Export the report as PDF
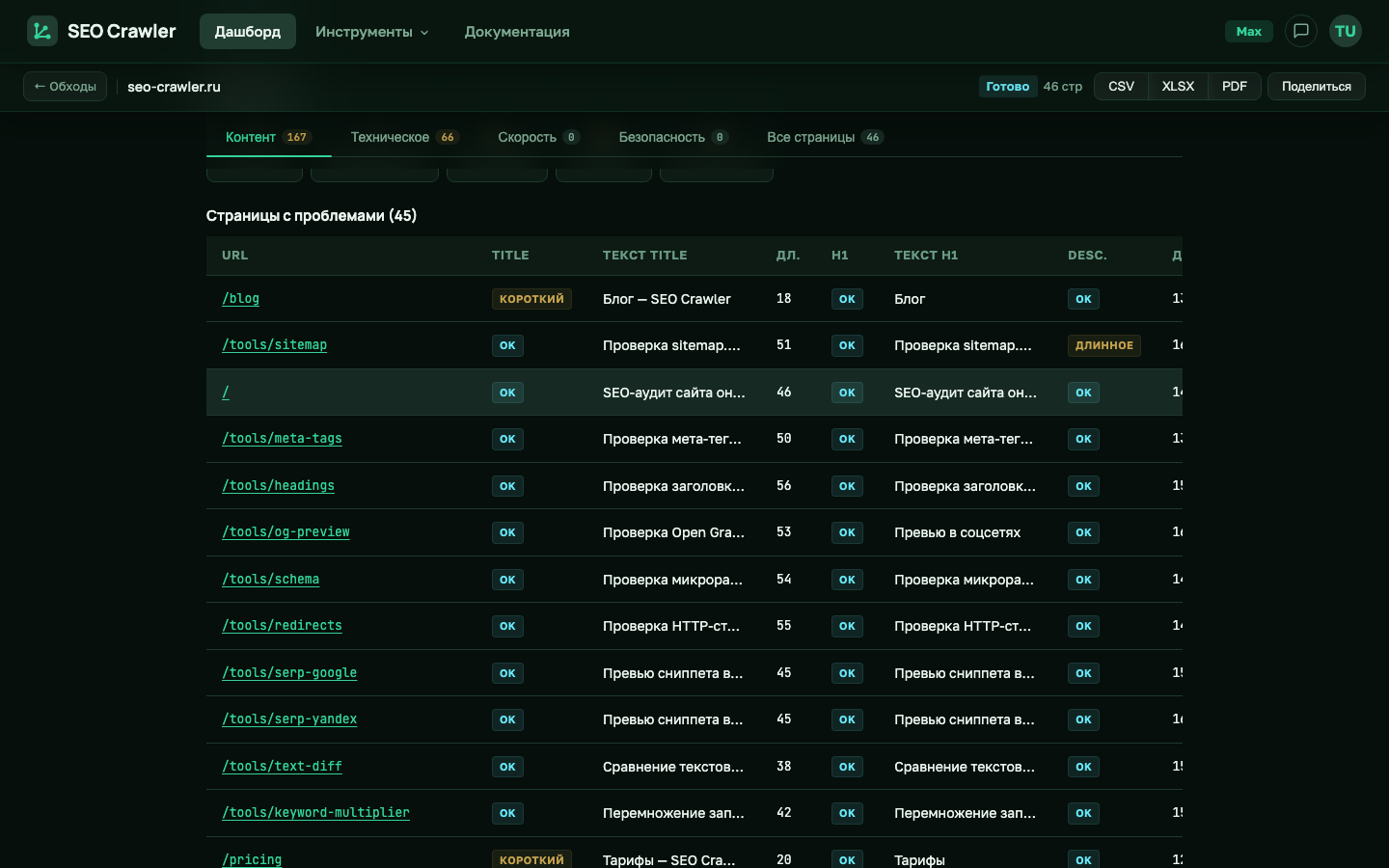Screen dimensions: 1389x868 1235,87
